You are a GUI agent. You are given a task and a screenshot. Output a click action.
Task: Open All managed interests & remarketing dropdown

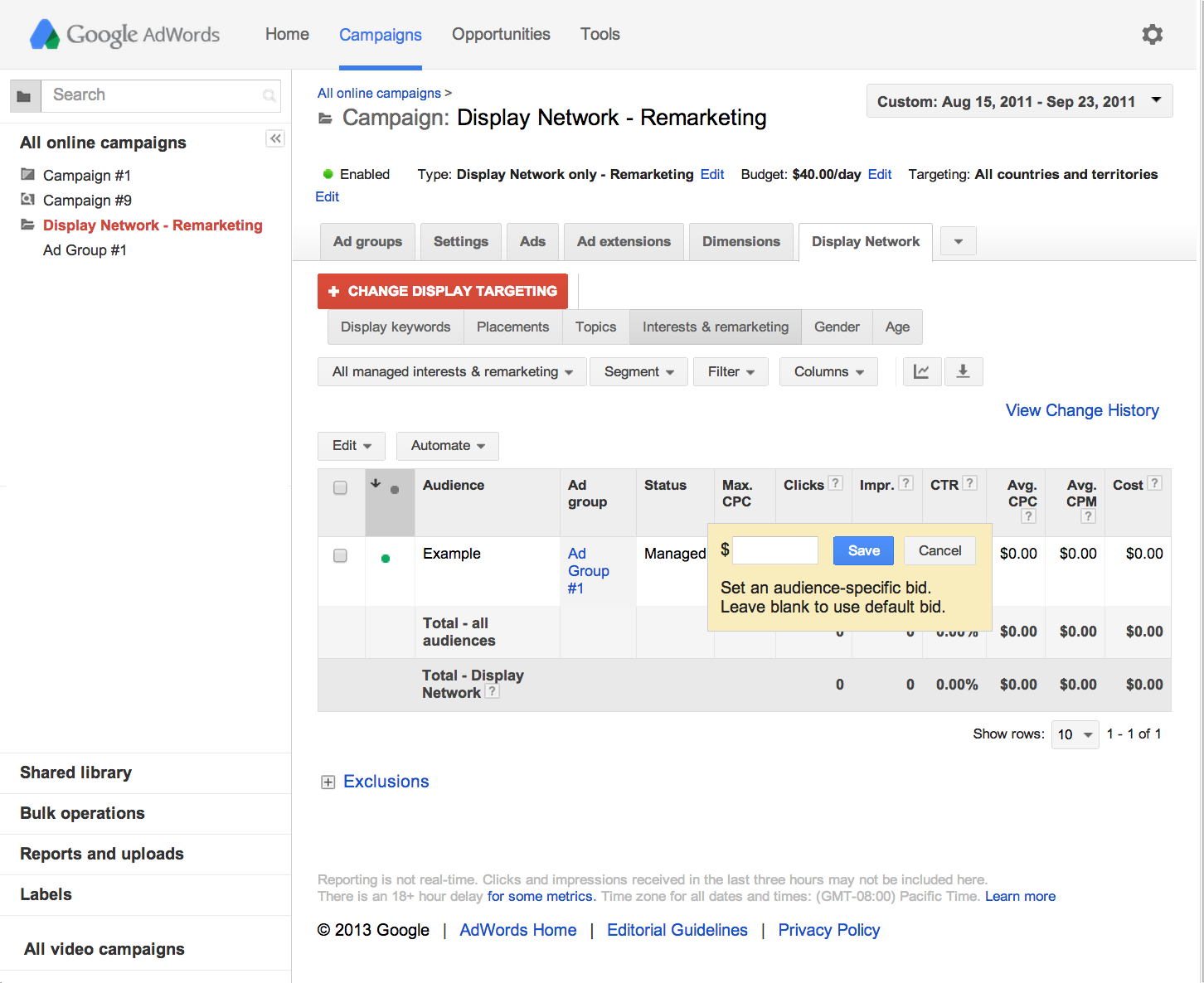click(x=452, y=371)
